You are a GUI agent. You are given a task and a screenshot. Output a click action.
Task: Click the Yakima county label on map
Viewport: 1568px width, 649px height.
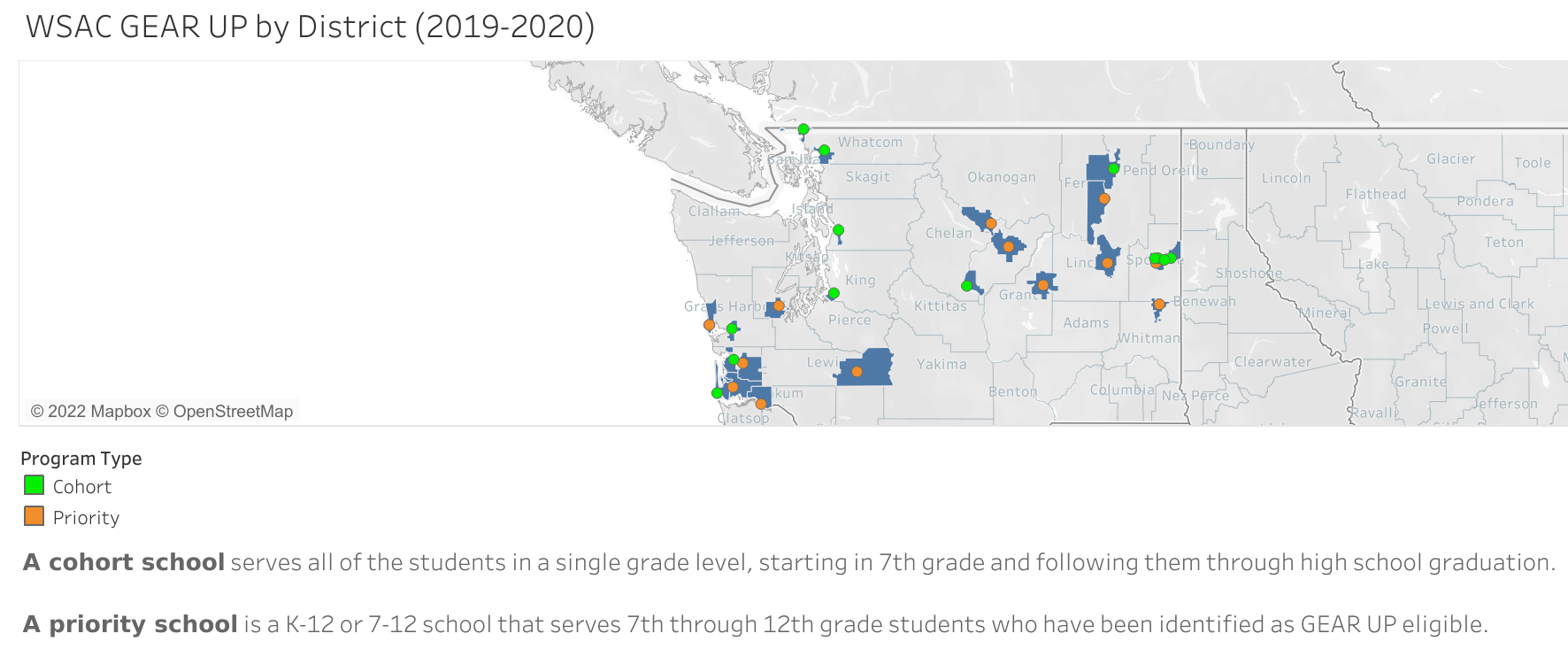(x=942, y=364)
